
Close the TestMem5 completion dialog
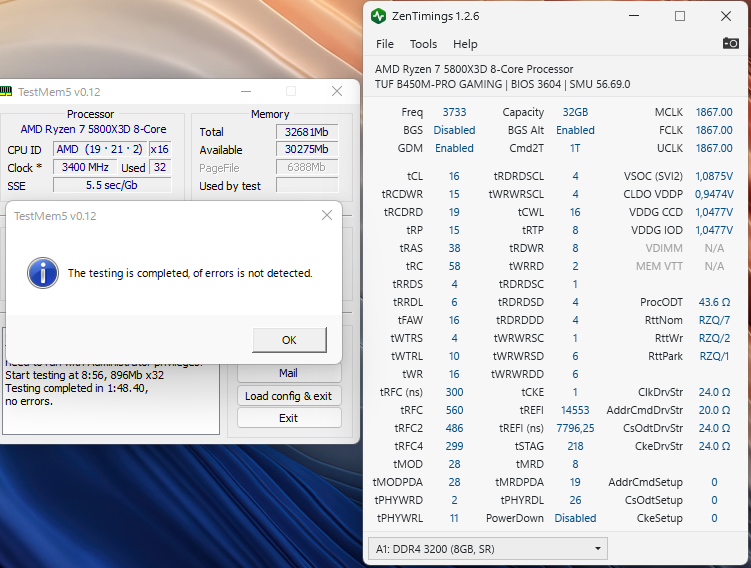327,216
